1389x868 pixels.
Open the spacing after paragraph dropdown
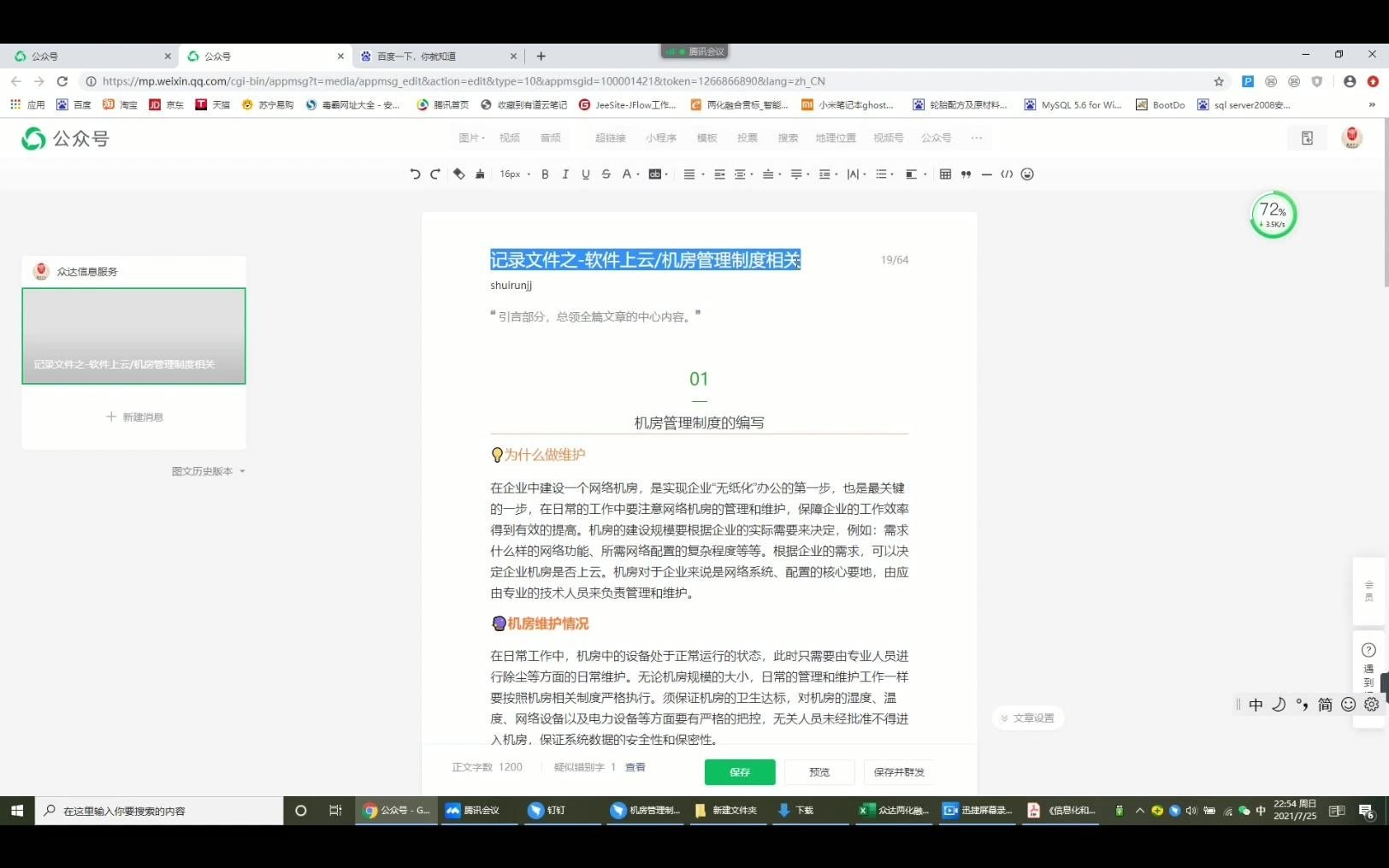point(800,174)
